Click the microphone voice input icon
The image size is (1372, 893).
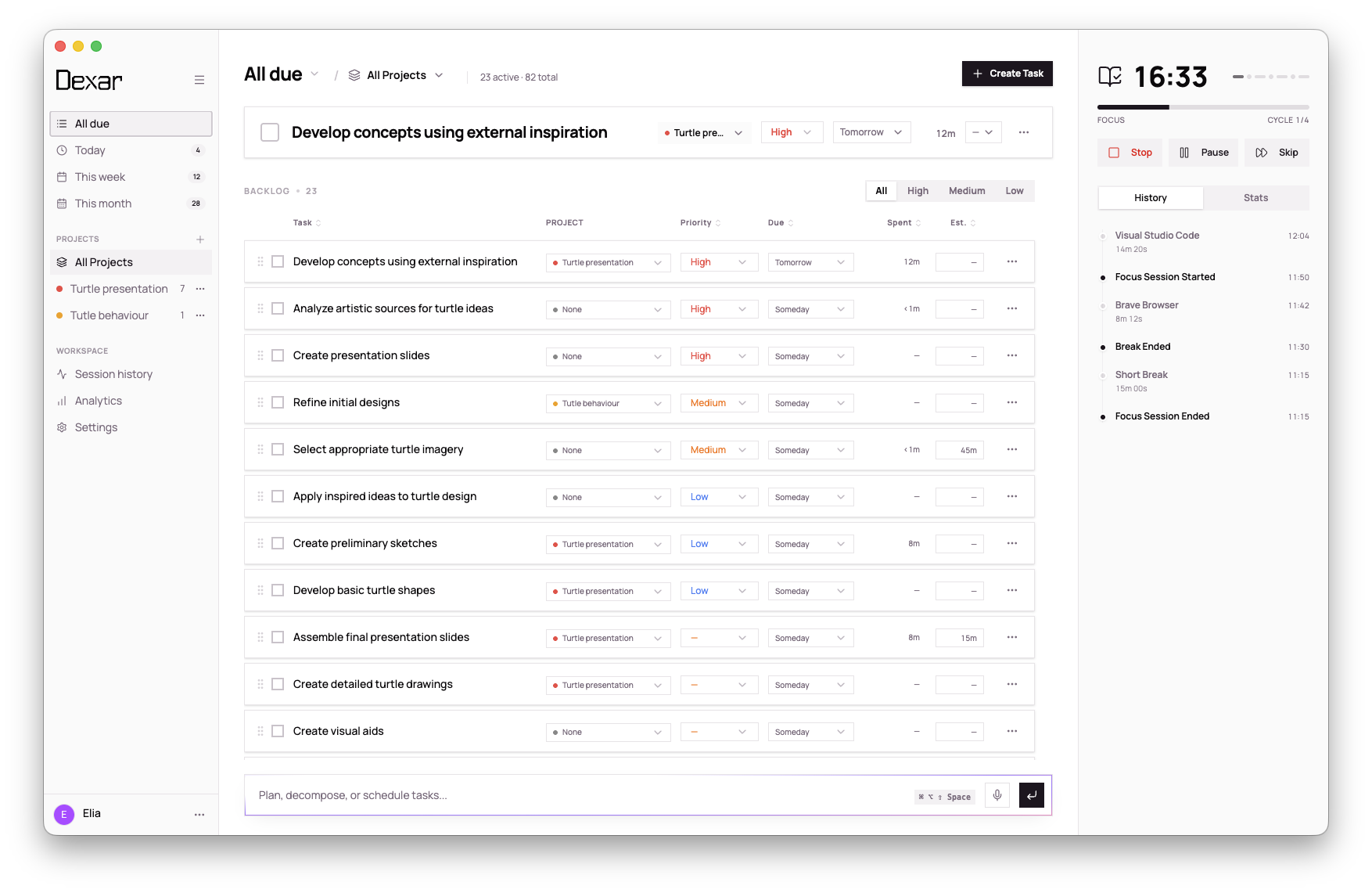point(997,795)
